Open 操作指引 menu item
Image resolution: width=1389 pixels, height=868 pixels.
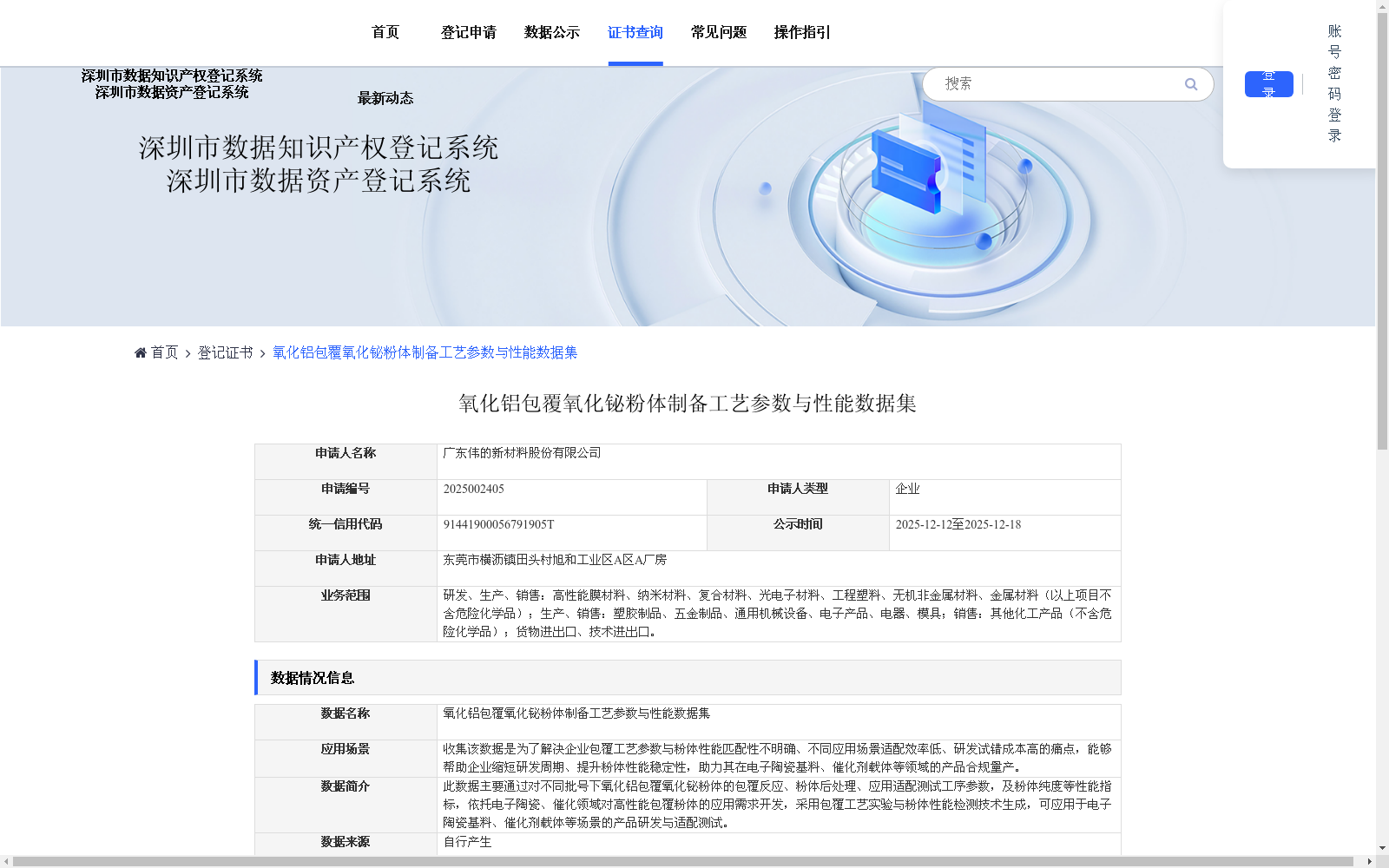tap(802, 32)
